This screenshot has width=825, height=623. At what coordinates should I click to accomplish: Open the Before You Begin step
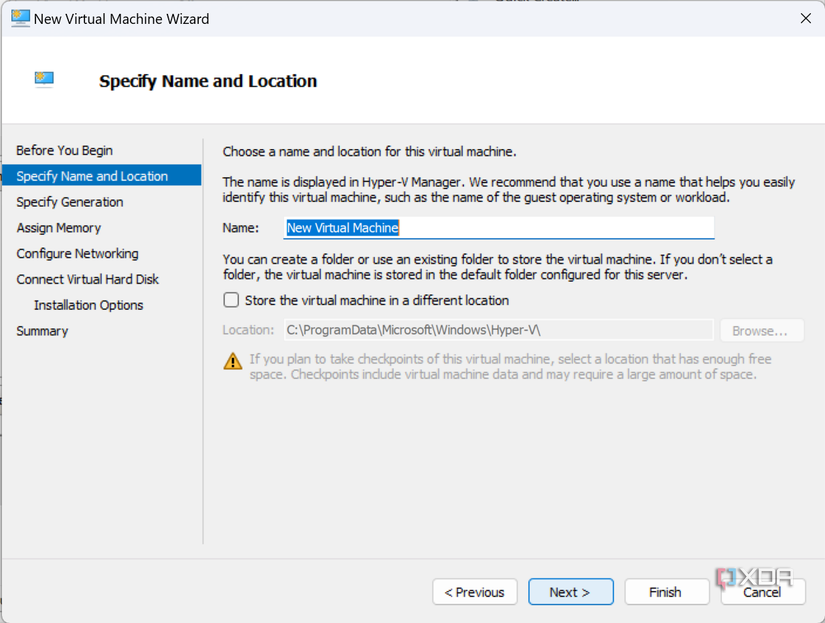(x=64, y=150)
